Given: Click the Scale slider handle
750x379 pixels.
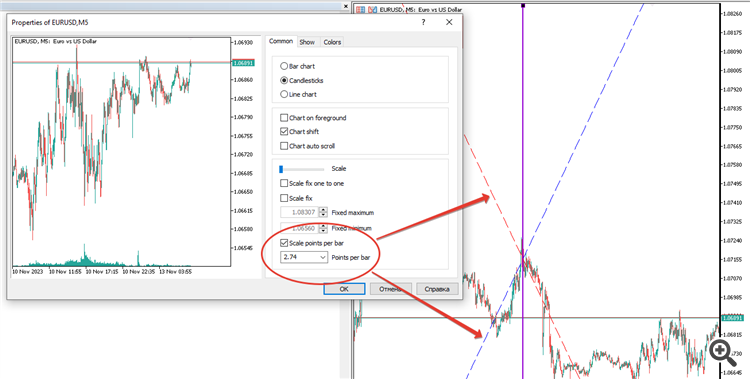Looking at the screenshot, I should point(281,169).
